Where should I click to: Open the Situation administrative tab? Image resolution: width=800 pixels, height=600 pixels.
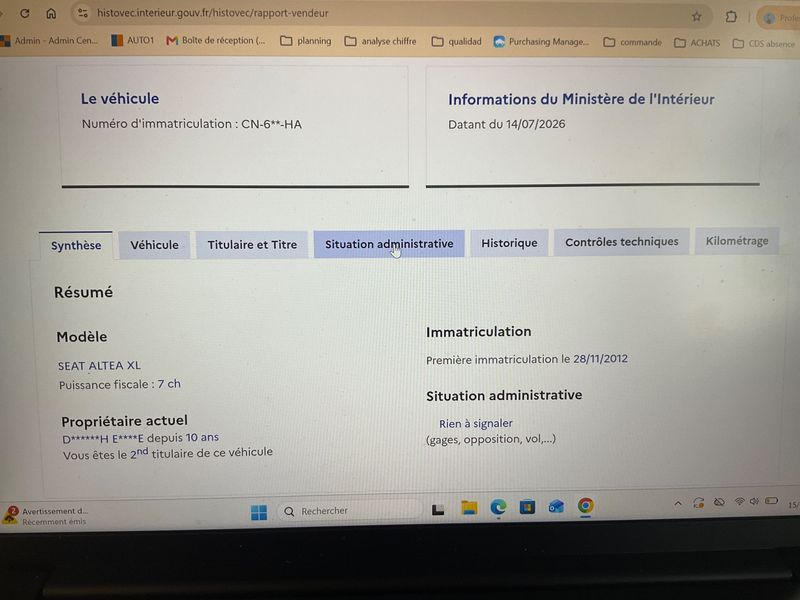[389, 244]
